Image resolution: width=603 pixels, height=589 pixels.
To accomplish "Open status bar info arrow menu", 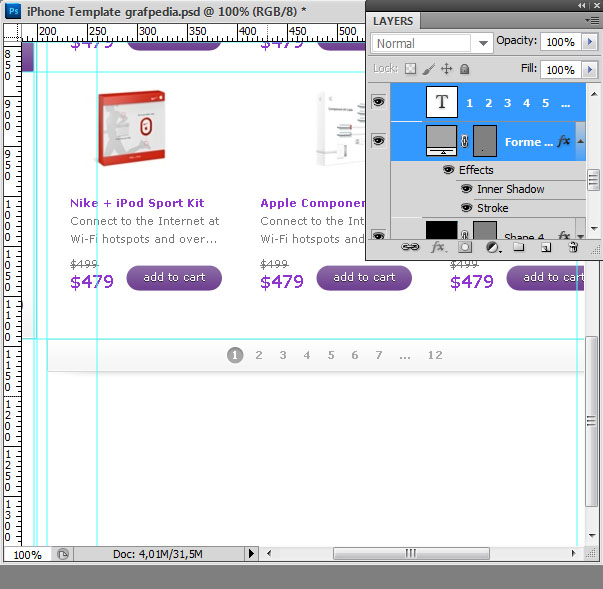I will [251, 554].
